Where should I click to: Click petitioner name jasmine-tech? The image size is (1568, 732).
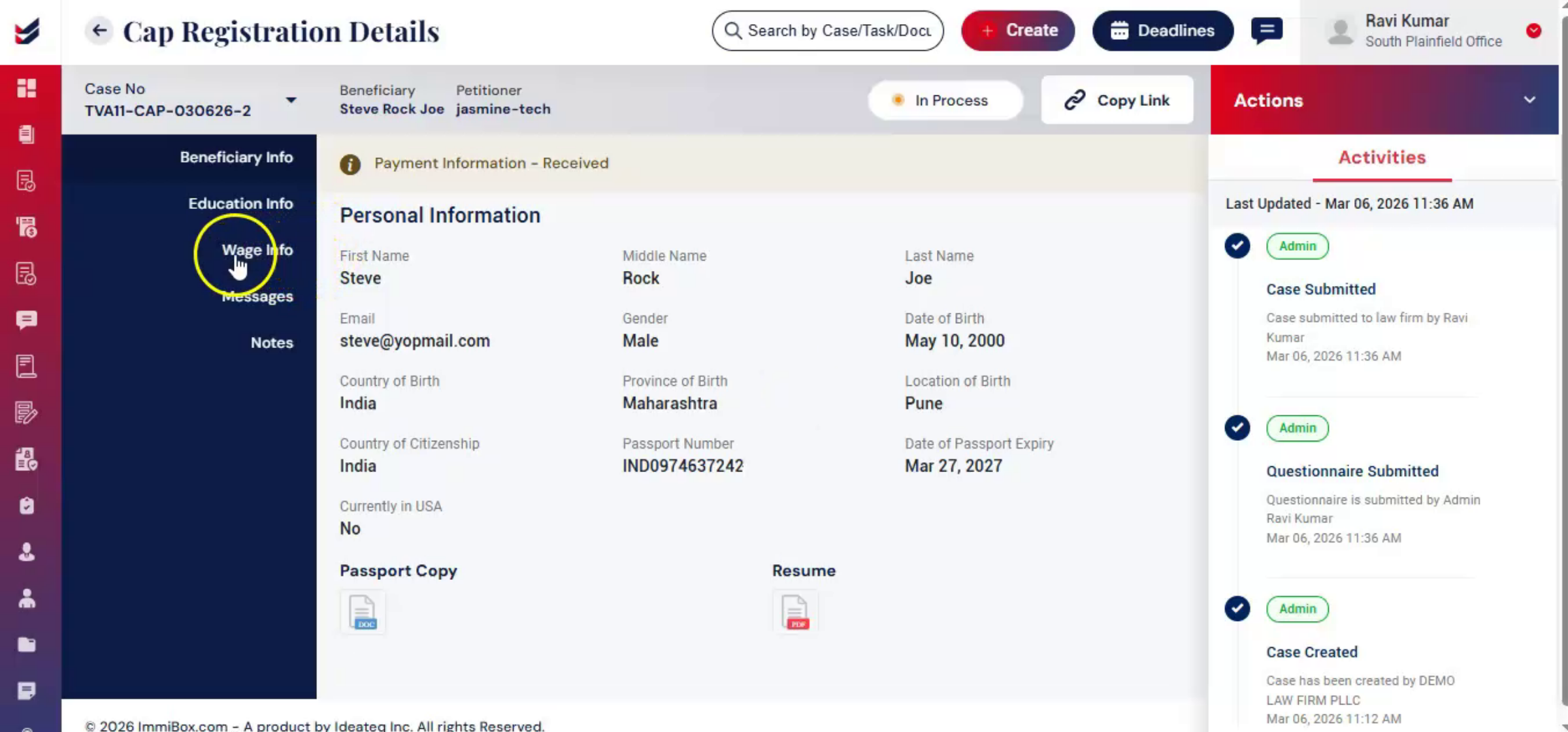[503, 109]
